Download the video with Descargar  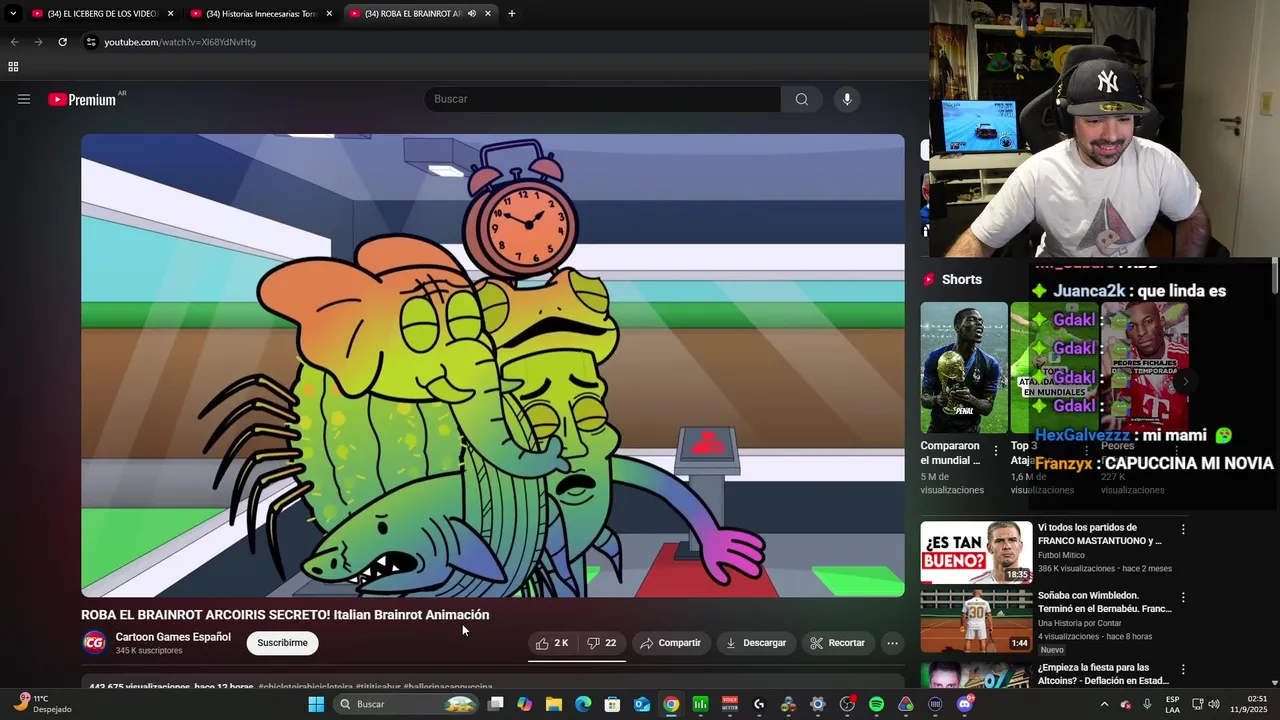tap(756, 643)
